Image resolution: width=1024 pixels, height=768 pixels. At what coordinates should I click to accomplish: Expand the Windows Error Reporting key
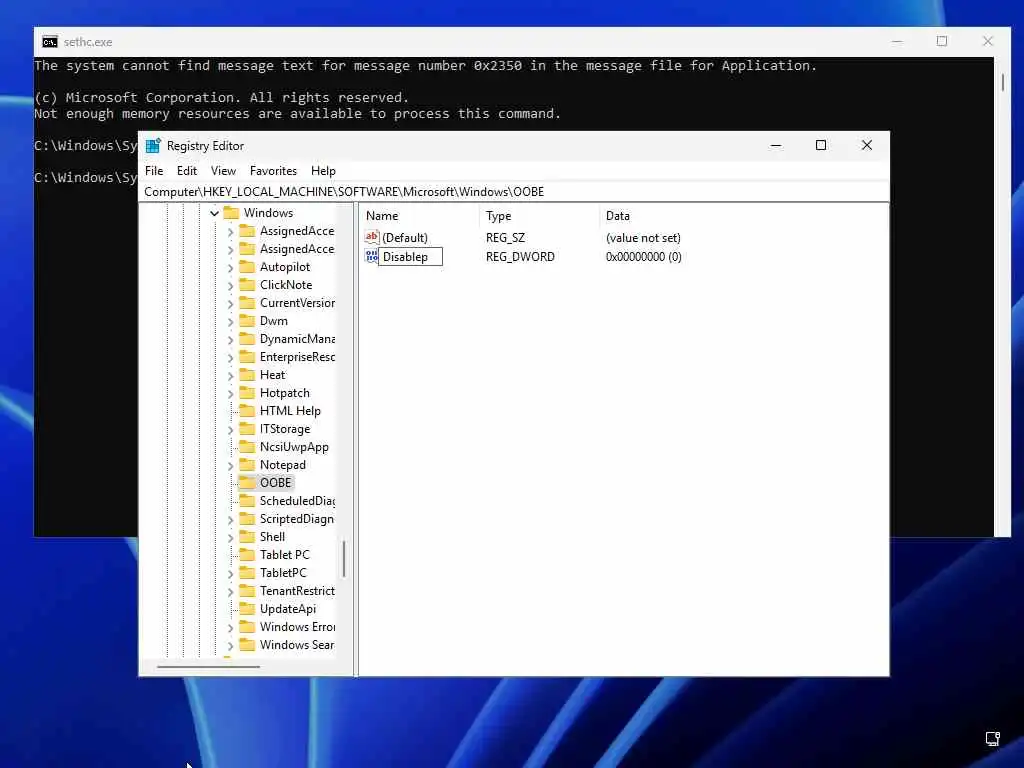231,627
